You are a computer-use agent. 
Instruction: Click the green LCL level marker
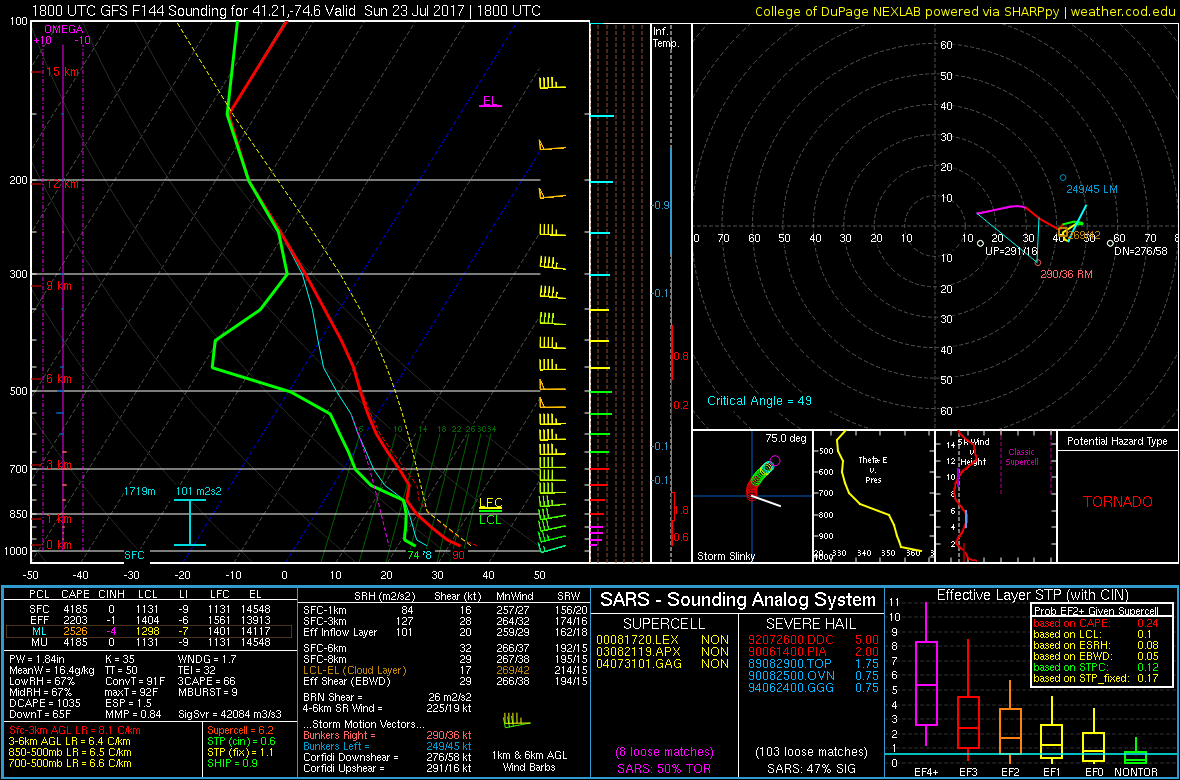coord(490,519)
